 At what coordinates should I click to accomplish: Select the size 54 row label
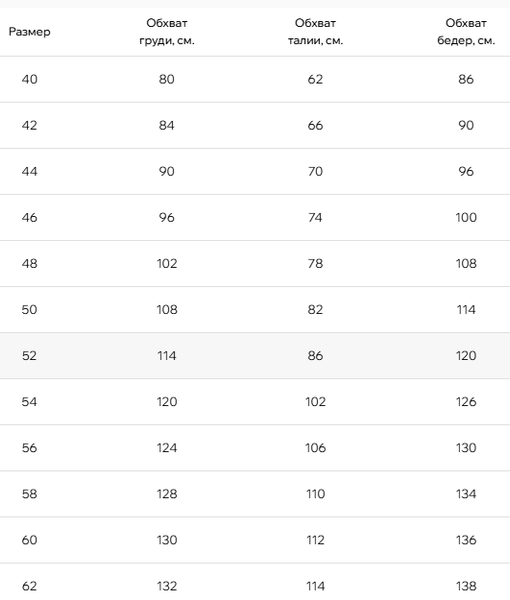click(x=29, y=402)
